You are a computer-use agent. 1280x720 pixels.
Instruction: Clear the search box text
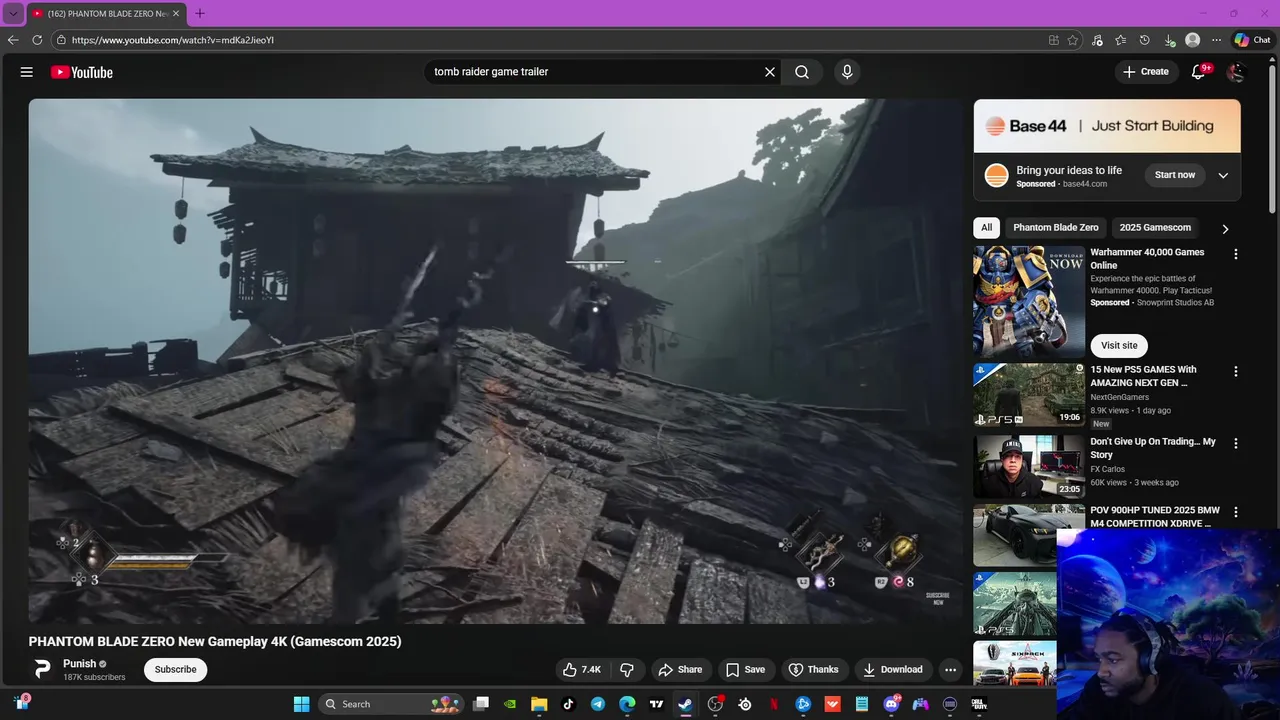click(x=770, y=72)
